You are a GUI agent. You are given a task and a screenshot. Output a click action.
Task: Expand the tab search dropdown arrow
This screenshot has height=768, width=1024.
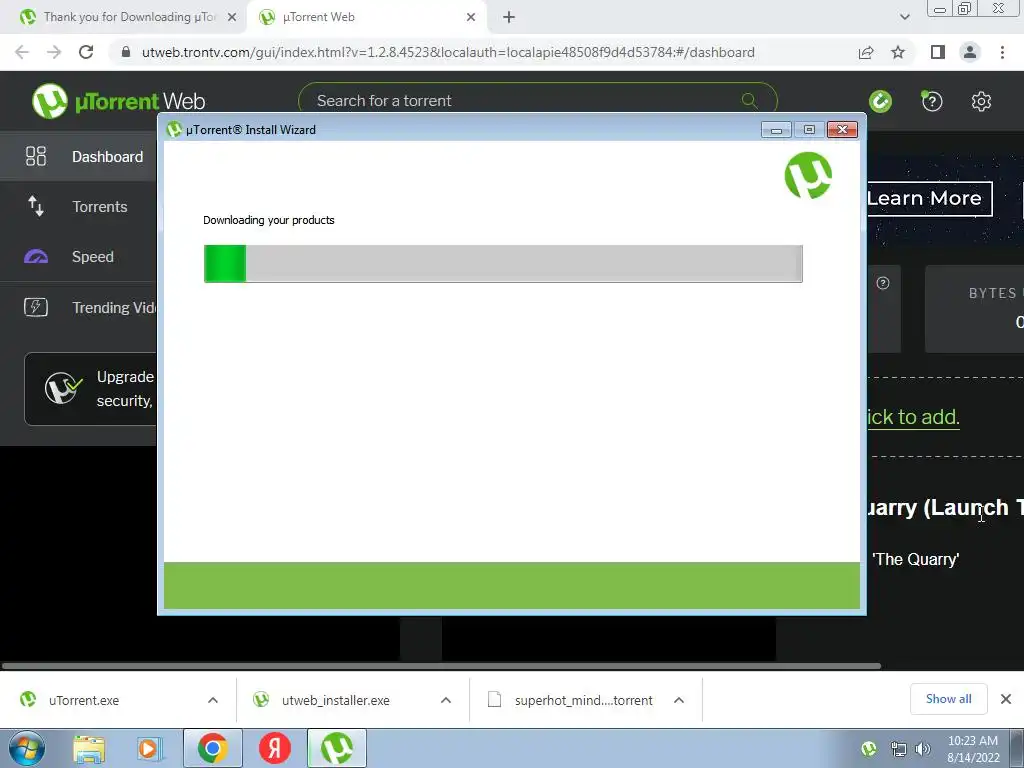click(904, 17)
